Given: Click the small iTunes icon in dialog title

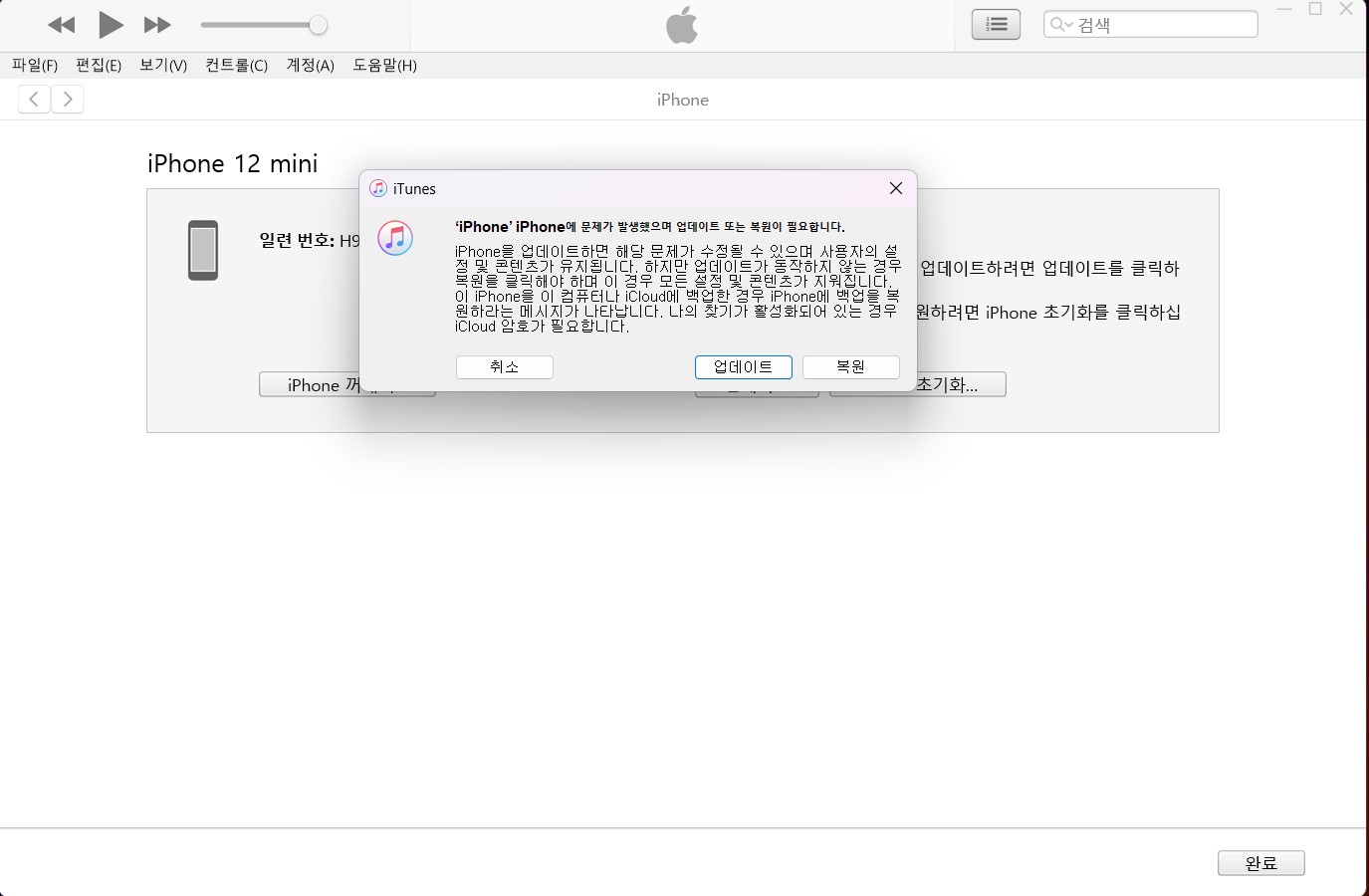Looking at the screenshot, I should point(378,188).
